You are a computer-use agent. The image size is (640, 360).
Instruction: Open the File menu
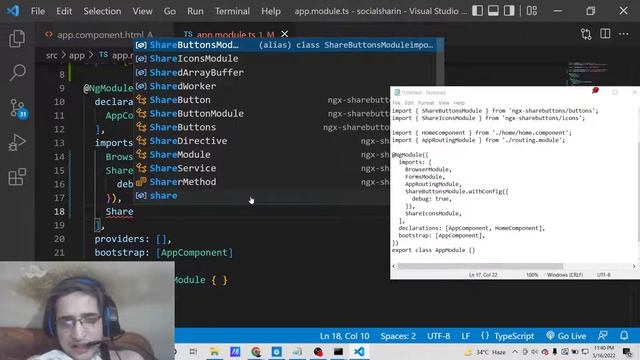(38, 11)
